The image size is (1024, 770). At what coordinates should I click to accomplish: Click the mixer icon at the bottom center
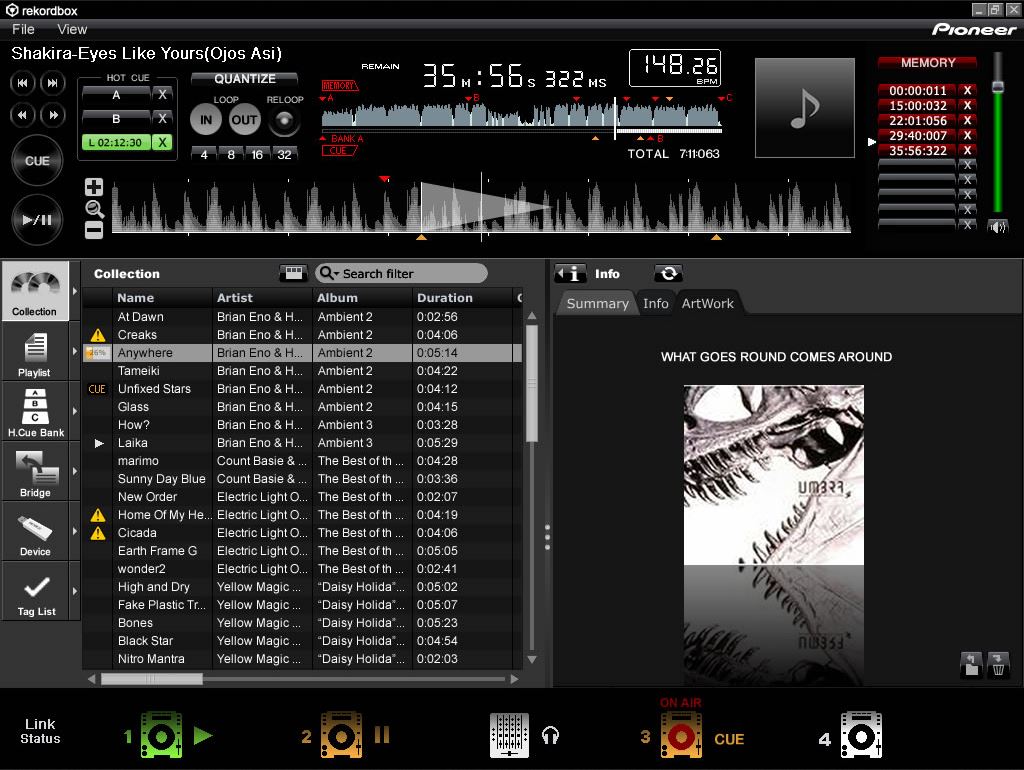click(509, 733)
